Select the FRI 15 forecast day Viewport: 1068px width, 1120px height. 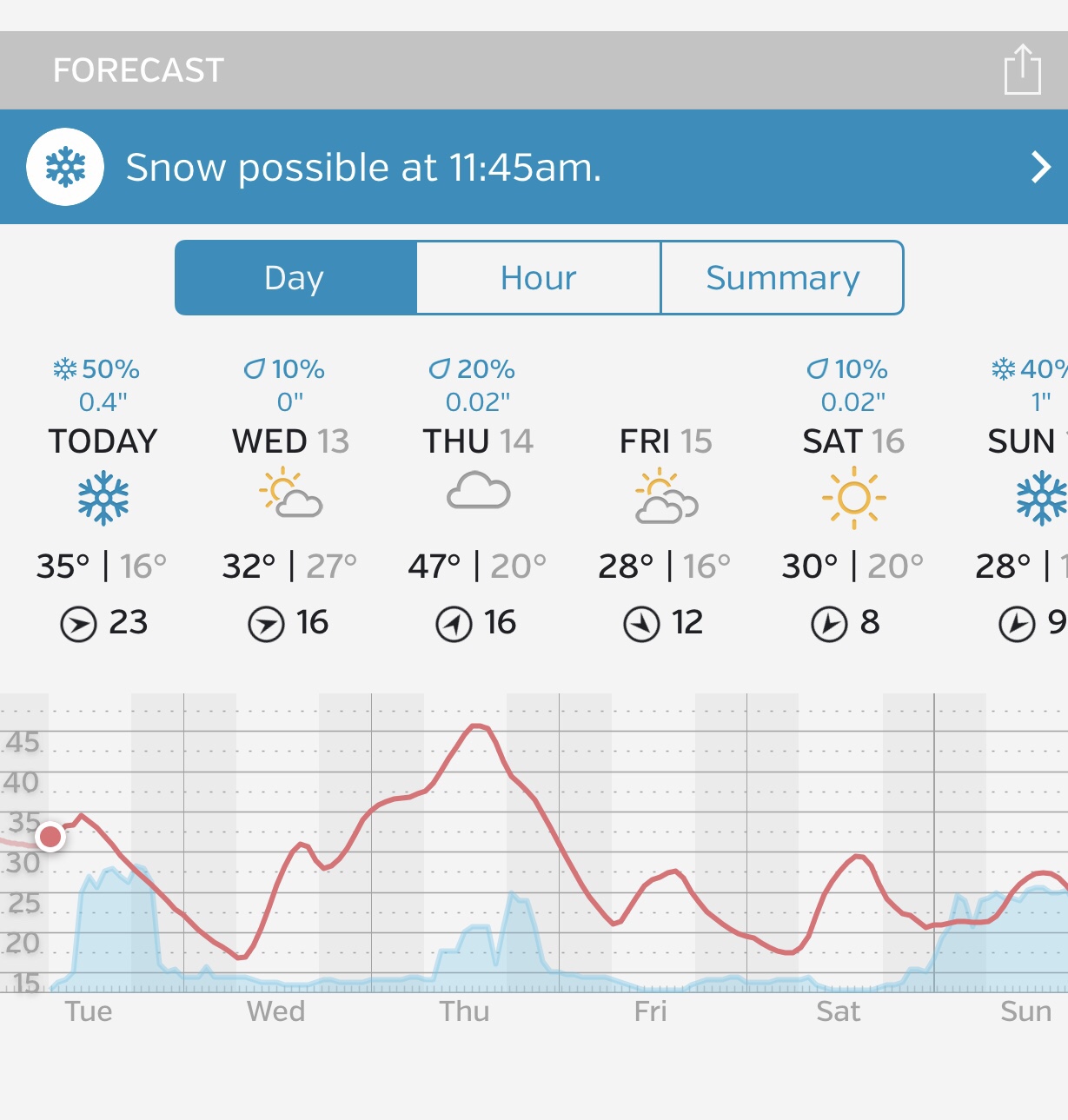pyautogui.click(x=666, y=441)
